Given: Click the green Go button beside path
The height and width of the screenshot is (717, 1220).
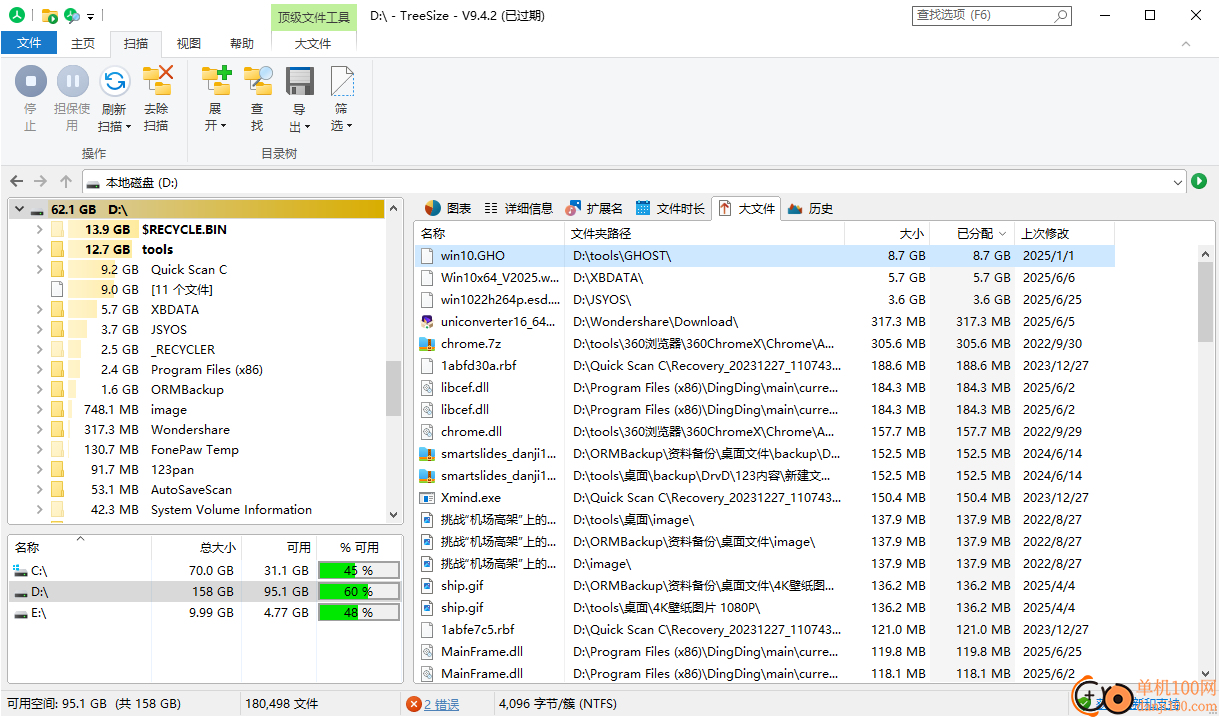Looking at the screenshot, I should coord(1199,181).
